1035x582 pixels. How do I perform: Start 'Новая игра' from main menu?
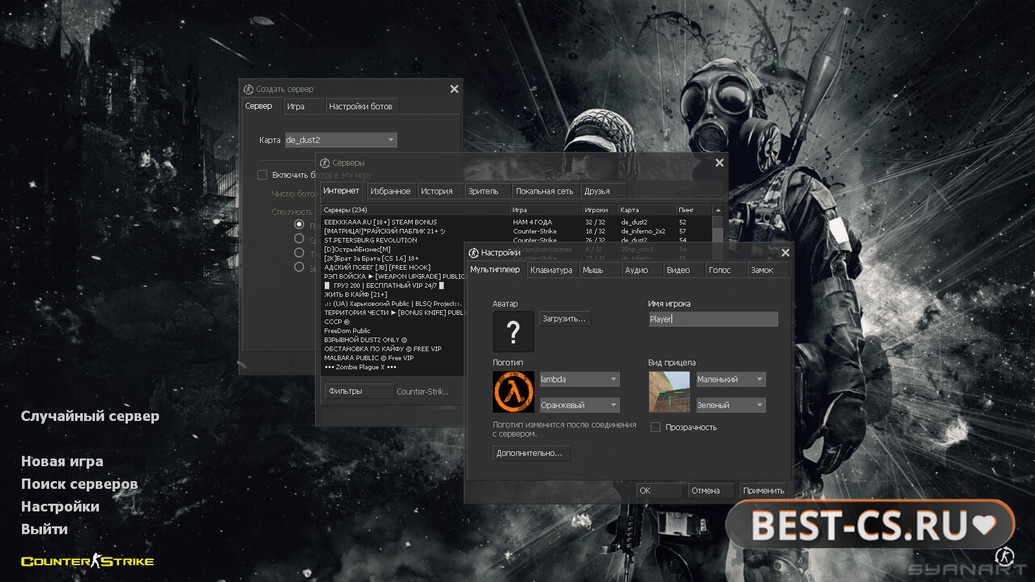(x=62, y=461)
